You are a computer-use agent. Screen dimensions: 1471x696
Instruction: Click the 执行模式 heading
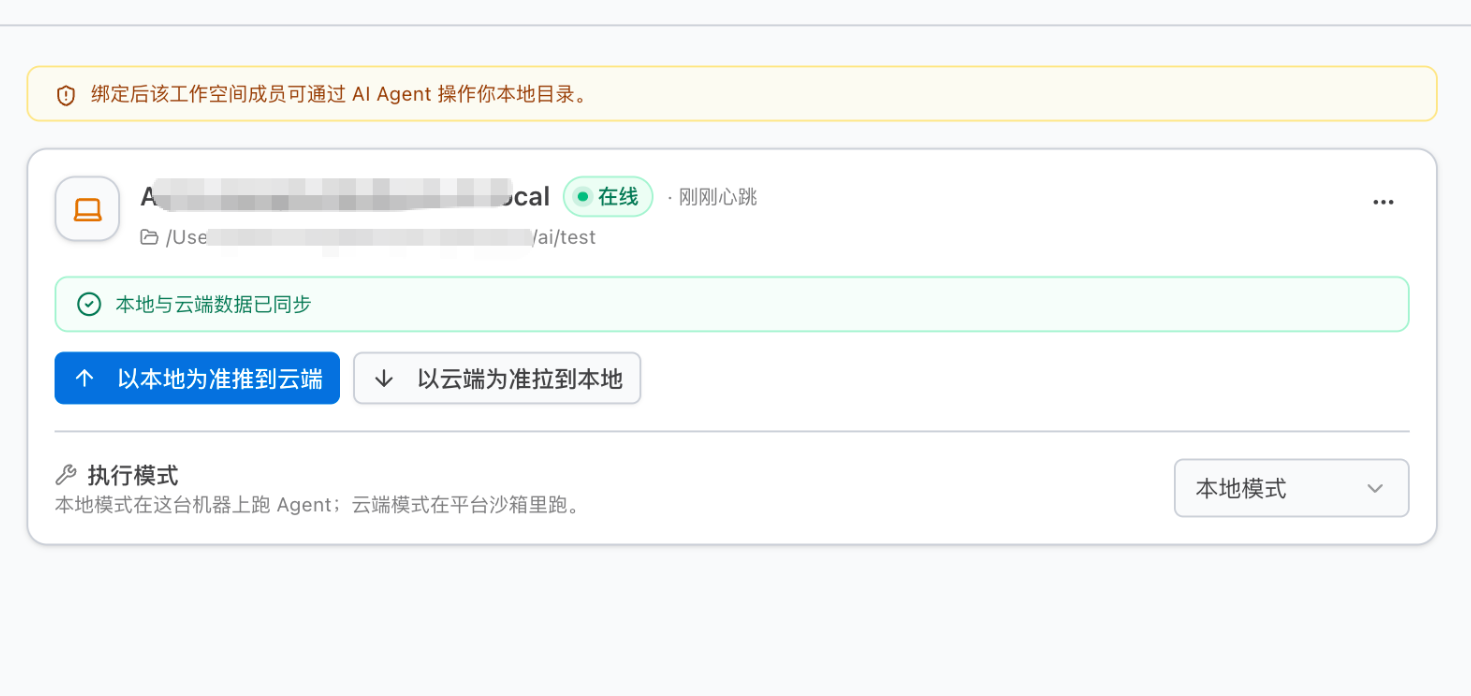(x=133, y=475)
